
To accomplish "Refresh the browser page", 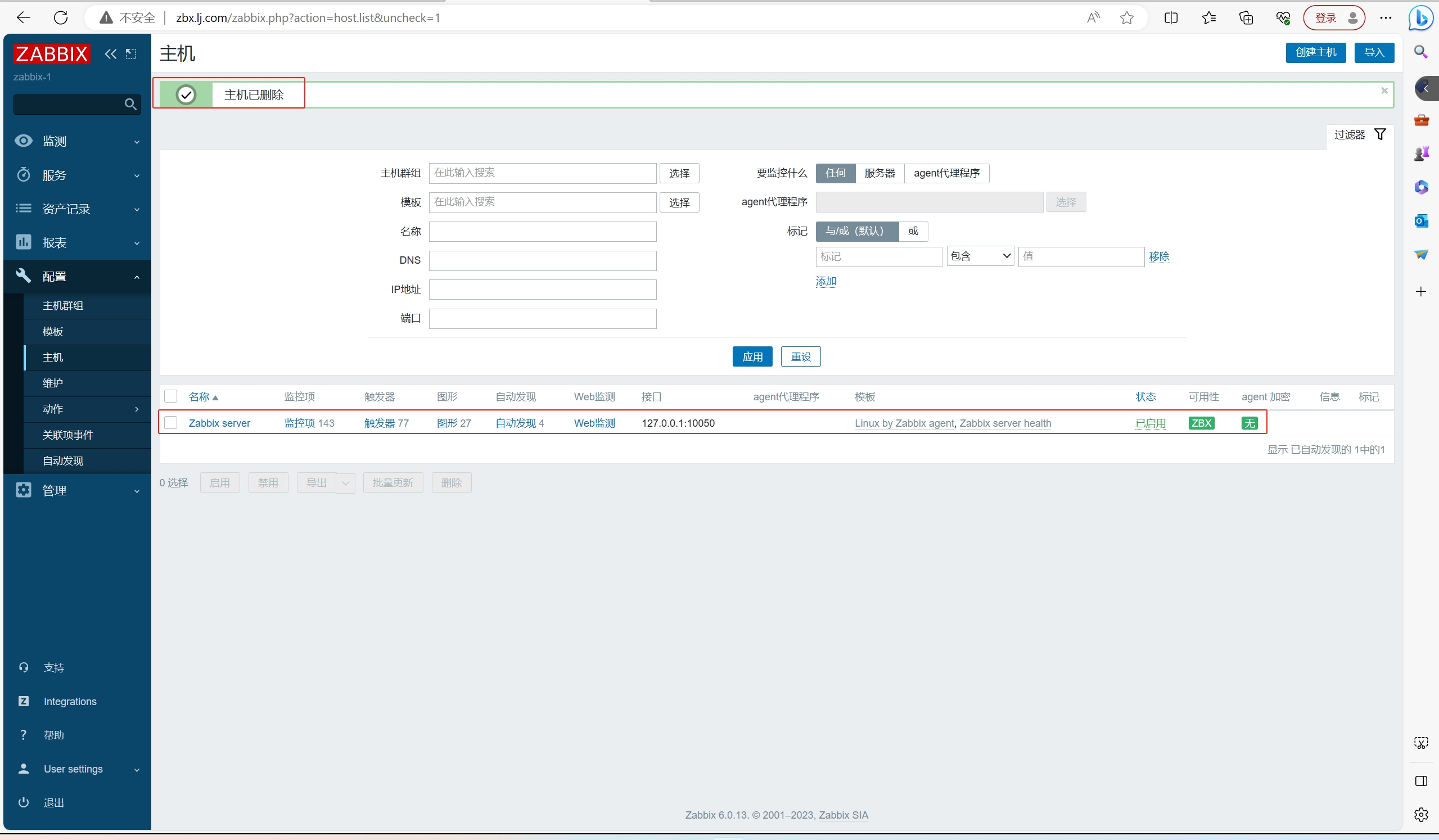I will (x=61, y=17).
